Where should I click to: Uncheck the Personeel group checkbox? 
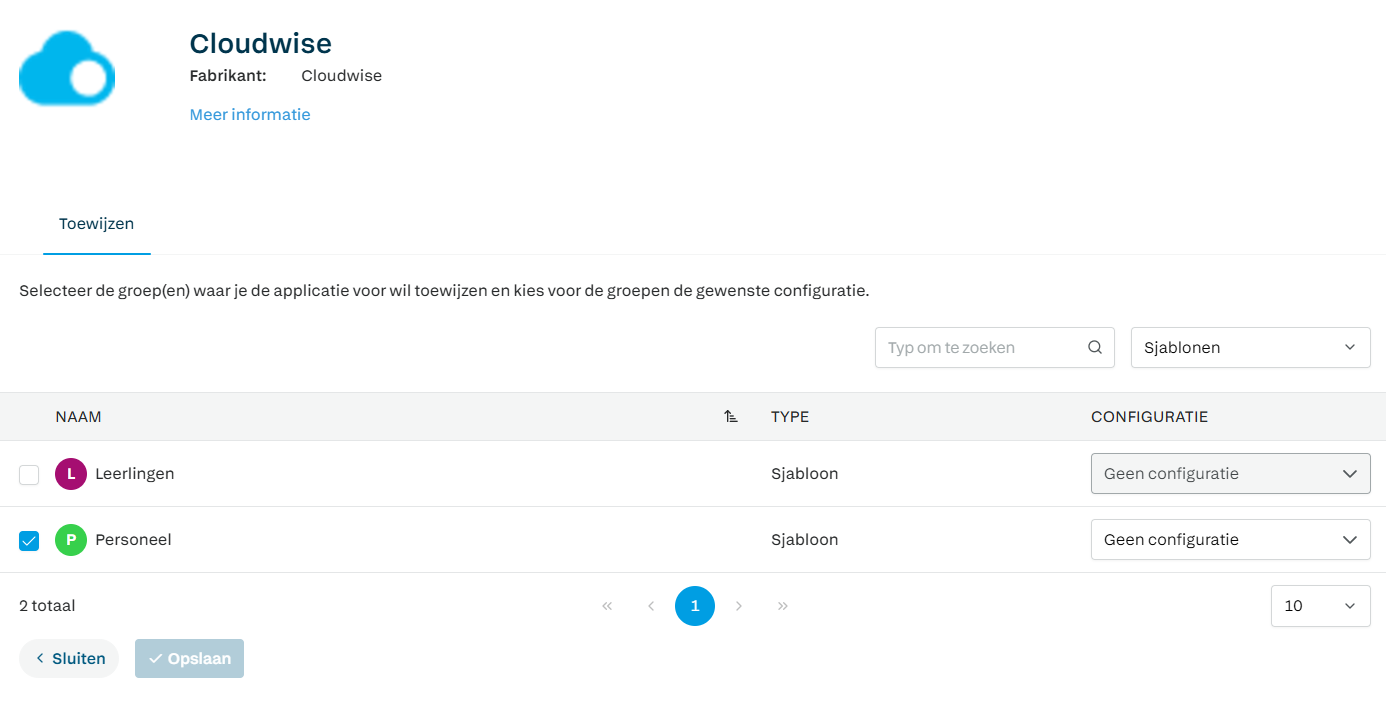pyautogui.click(x=29, y=541)
